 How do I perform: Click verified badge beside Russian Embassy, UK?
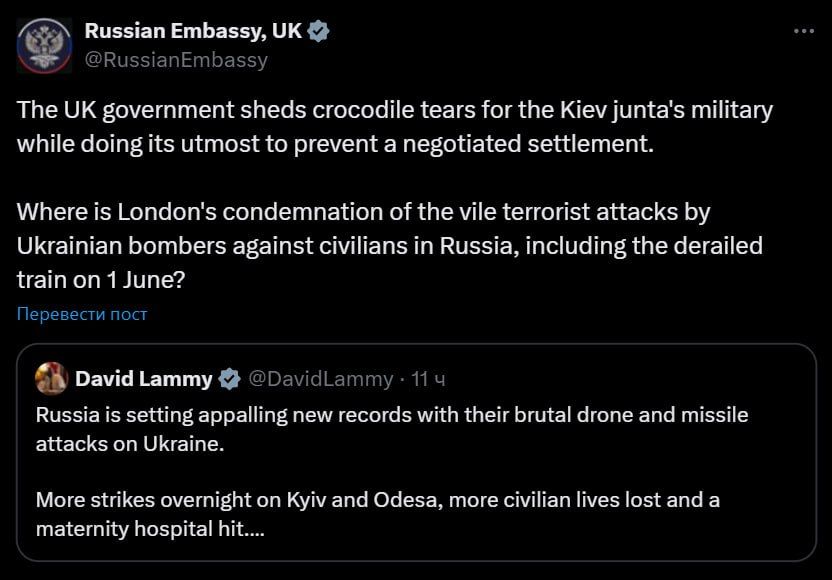(319, 31)
